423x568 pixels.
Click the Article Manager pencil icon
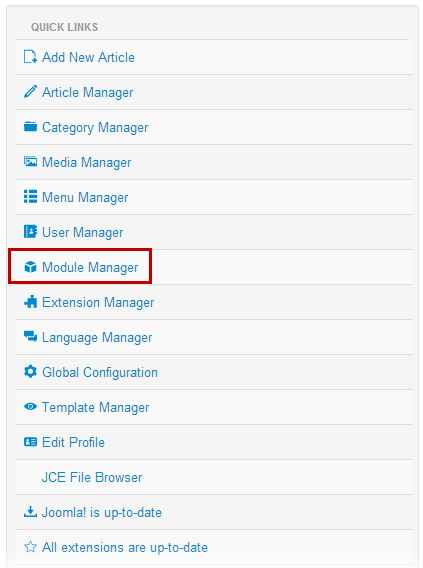coord(30,92)
